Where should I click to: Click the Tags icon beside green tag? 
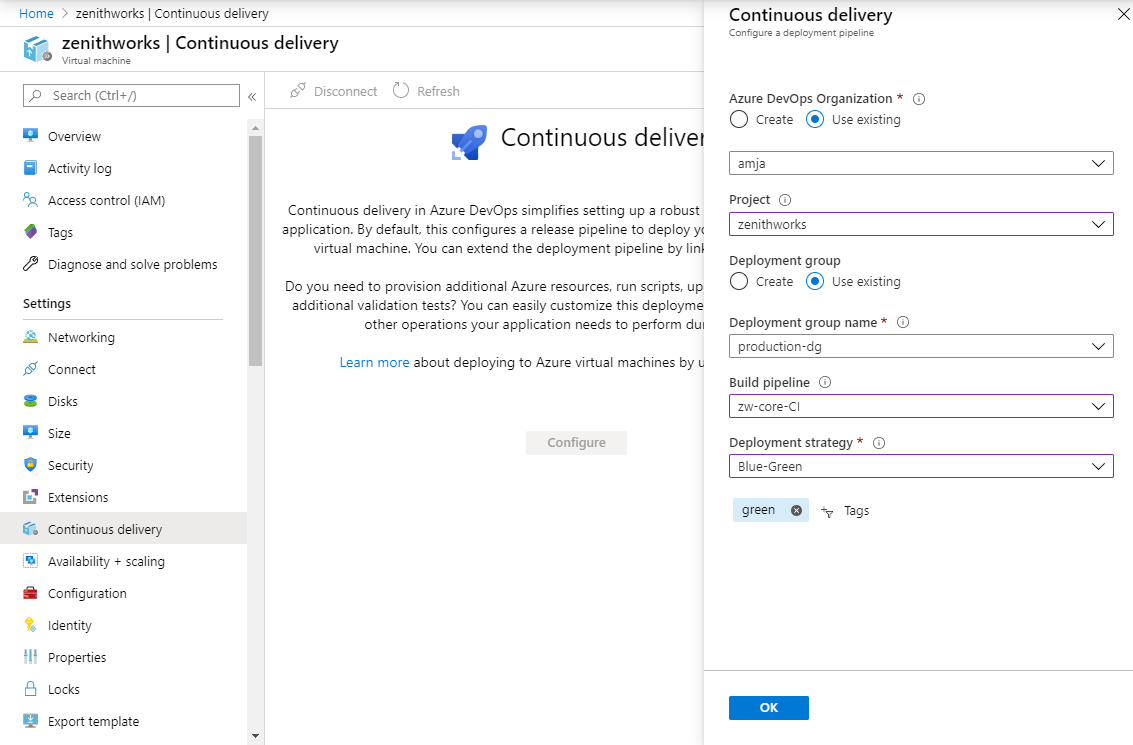click(x=827, y=511)
